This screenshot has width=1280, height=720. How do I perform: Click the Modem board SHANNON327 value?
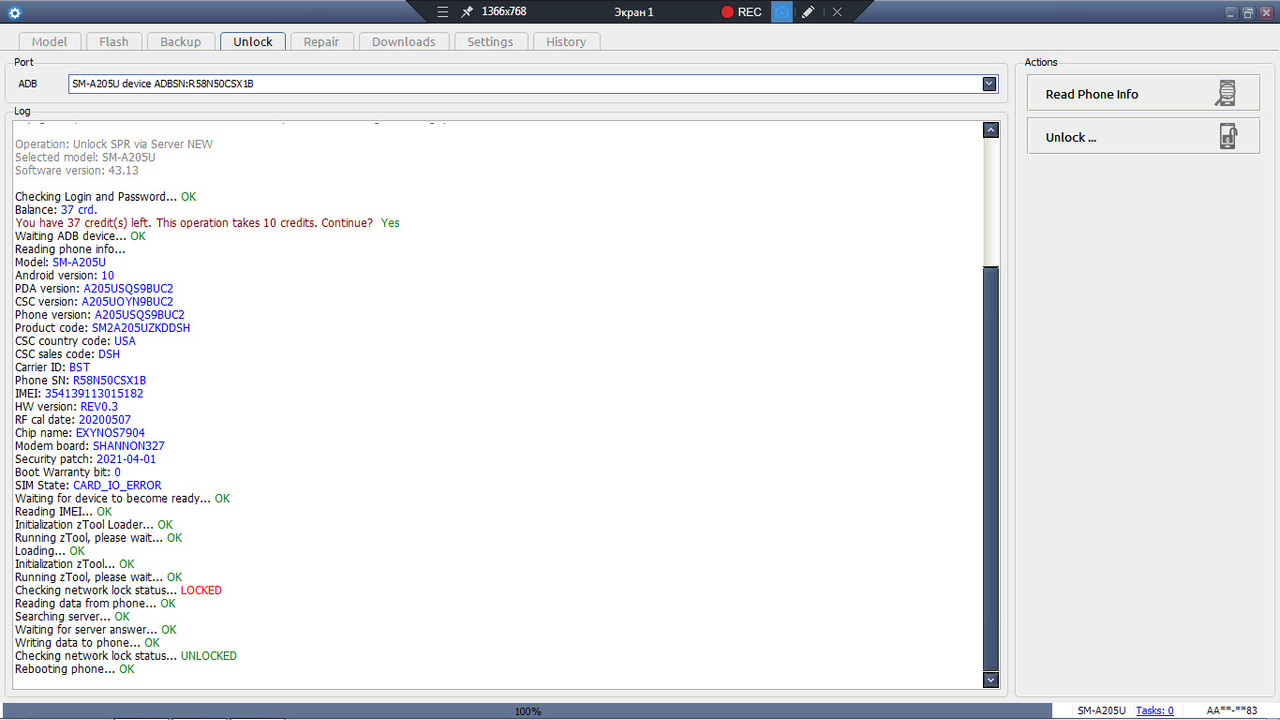click(129, 446)
